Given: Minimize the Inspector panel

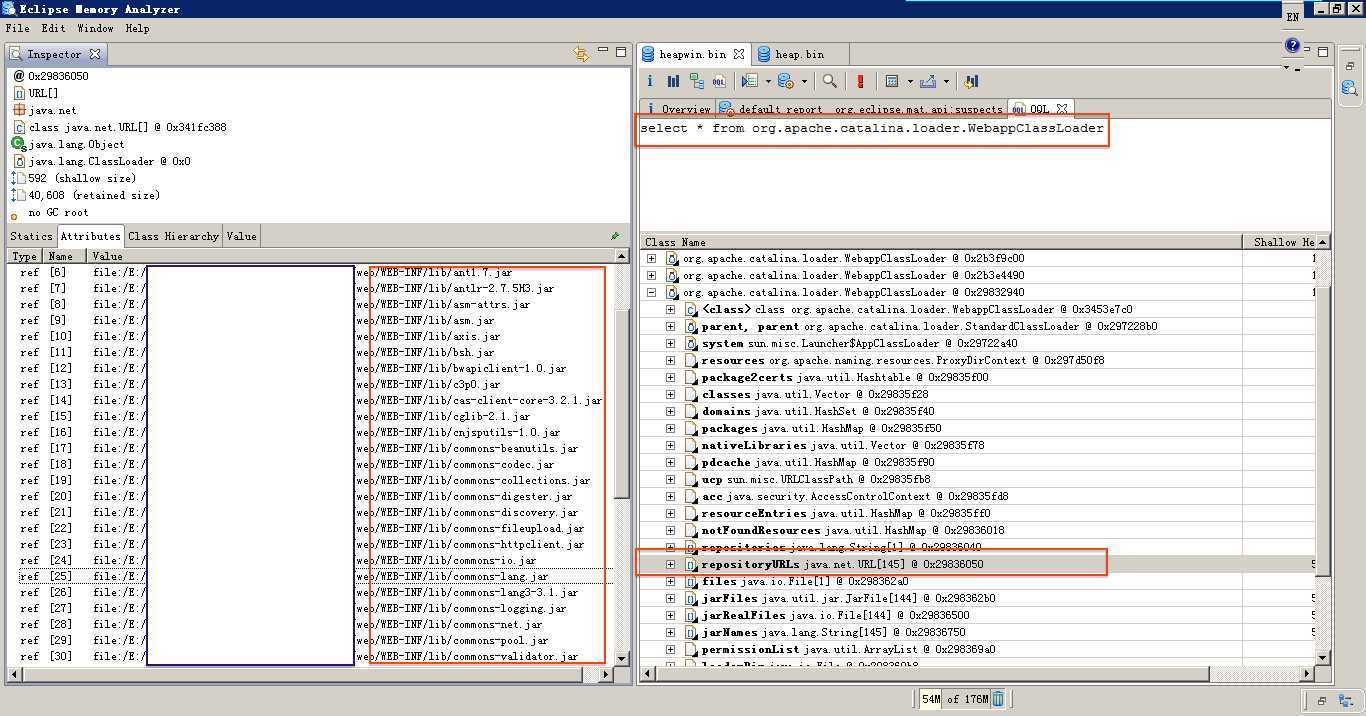Looking at the screenshot, I should point(603,50).
